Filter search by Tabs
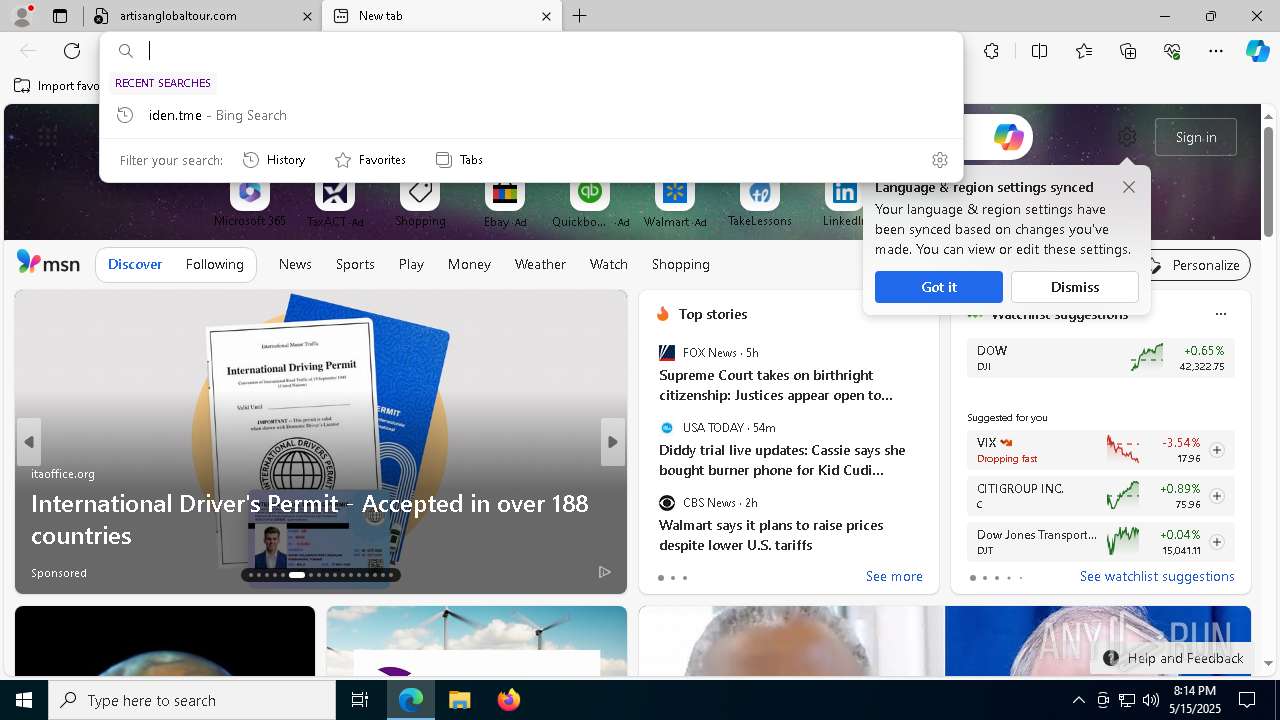Screen dimensions: 1280x720 [459, 160]
